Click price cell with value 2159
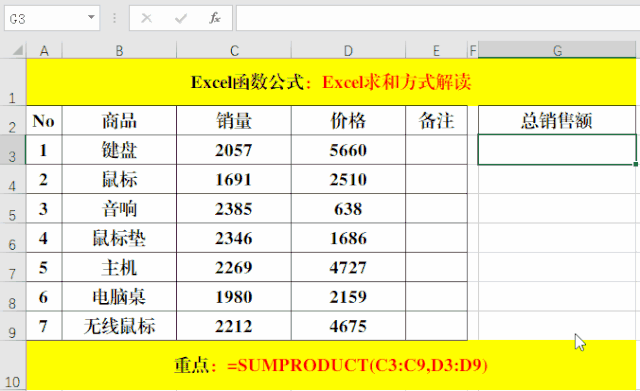 pos(348,297)
